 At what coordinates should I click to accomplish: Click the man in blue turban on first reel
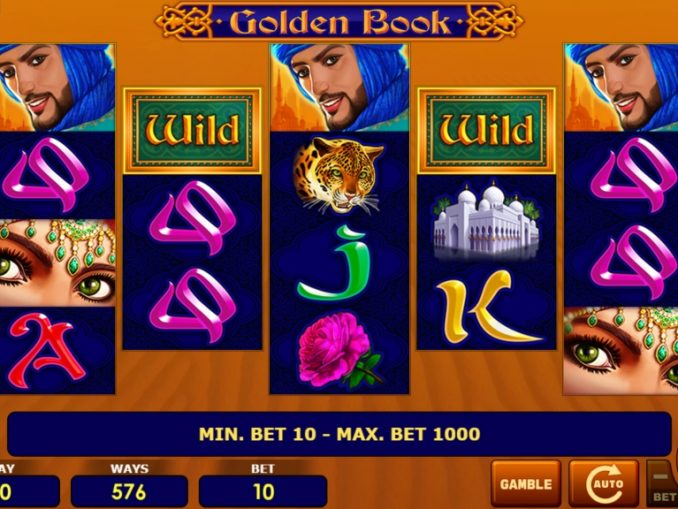tap(57, 88)
